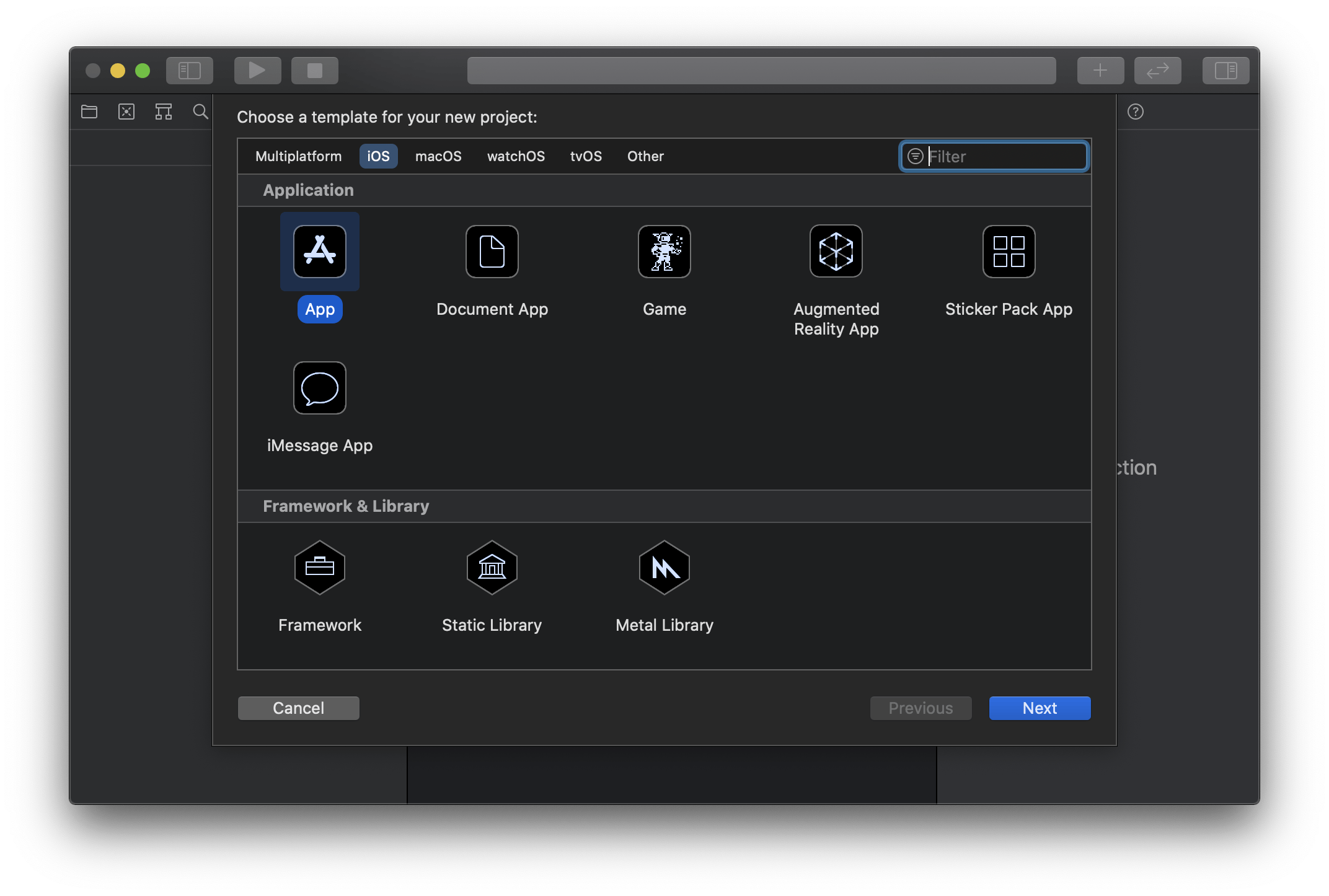1329x896 pixels.
Task: Select the App template icon
Action: (320, 252)
